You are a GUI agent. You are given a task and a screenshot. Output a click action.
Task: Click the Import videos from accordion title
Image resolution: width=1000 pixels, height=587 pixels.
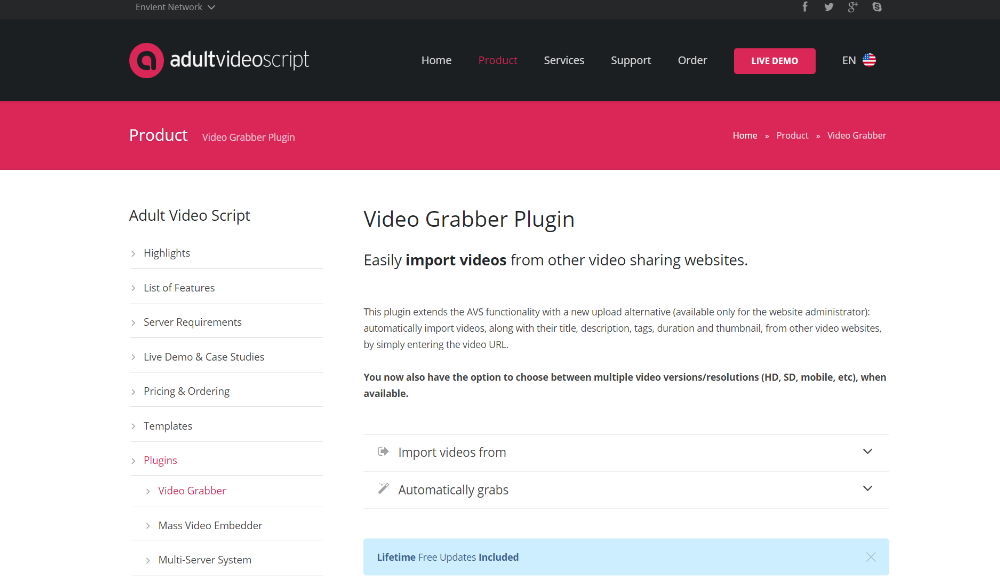(x=452, y=452)
